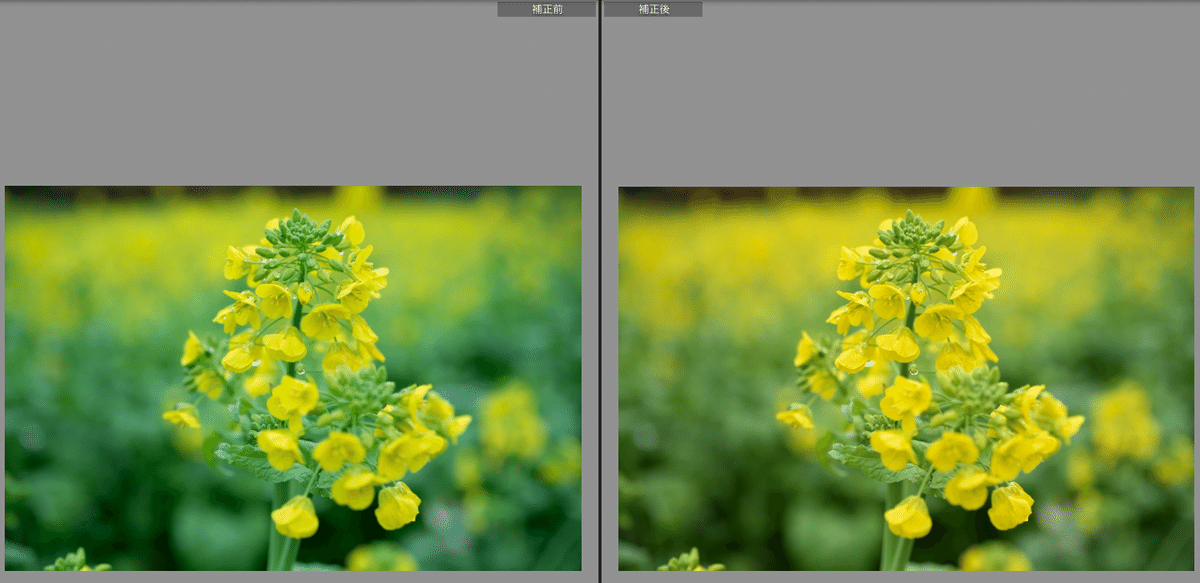
Task: Click the green bud cluster in the before photo
Action: [x=299, y=234]
